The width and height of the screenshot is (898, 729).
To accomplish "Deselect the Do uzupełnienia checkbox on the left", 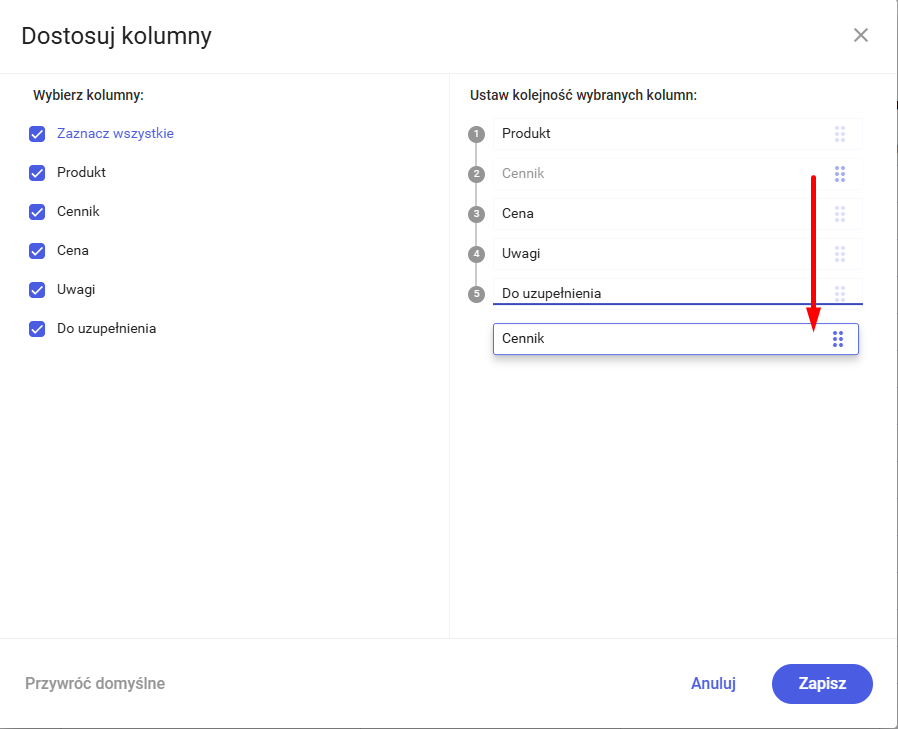I will (38, 329).
